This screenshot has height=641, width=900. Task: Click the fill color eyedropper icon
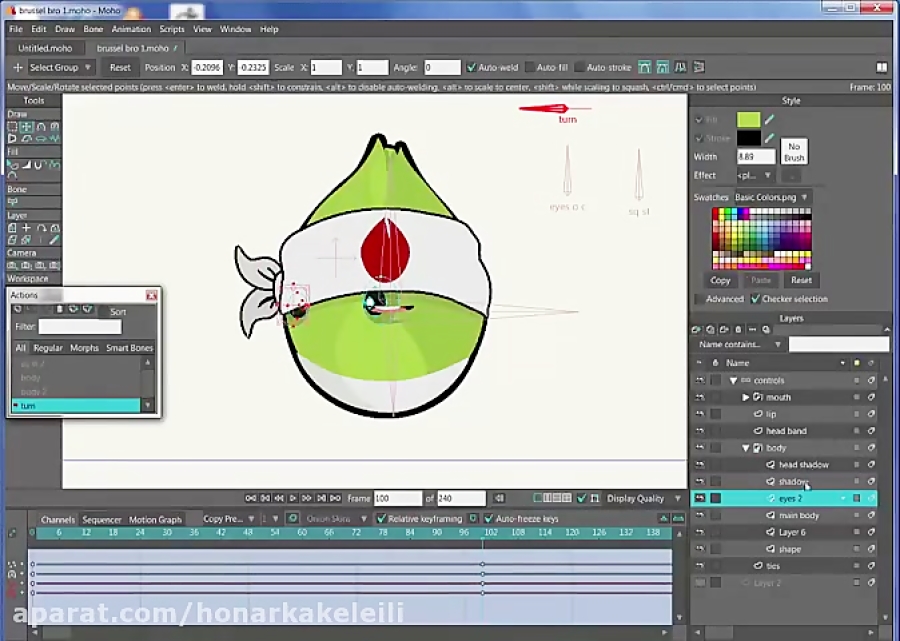(x=771, y=119)
